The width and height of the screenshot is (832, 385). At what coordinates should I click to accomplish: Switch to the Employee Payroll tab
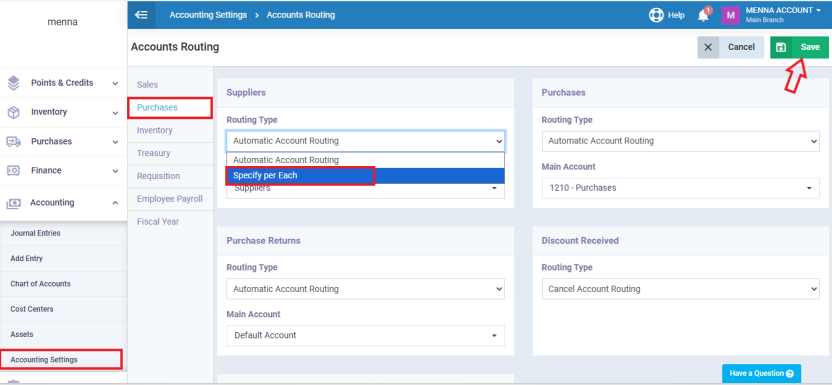pyautogui.click(x=170, y=199)
